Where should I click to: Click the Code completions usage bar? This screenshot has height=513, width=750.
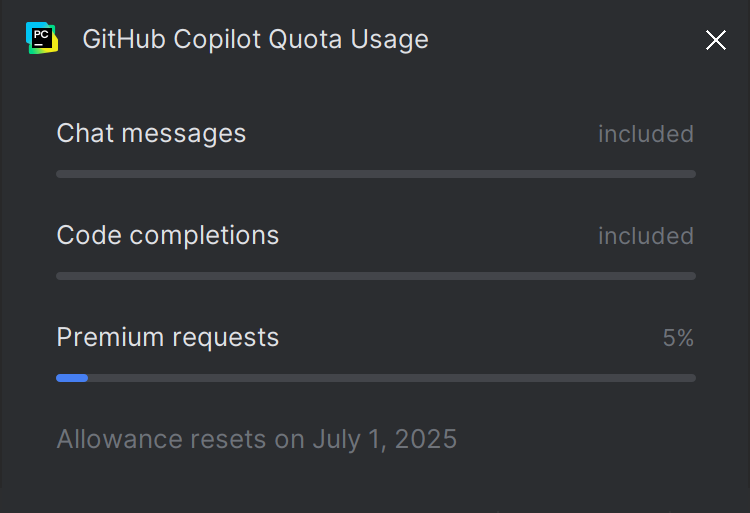point(376,276)
